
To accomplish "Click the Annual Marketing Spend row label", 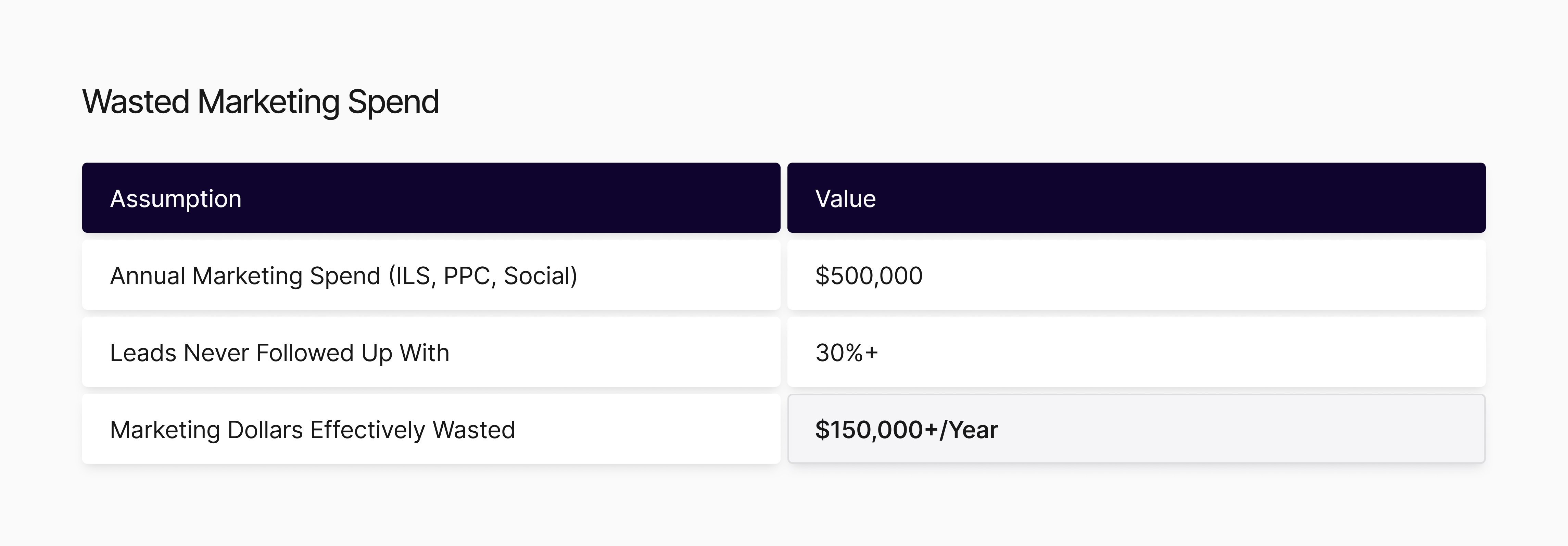I will pyautogui.click(x=343, y=276).
